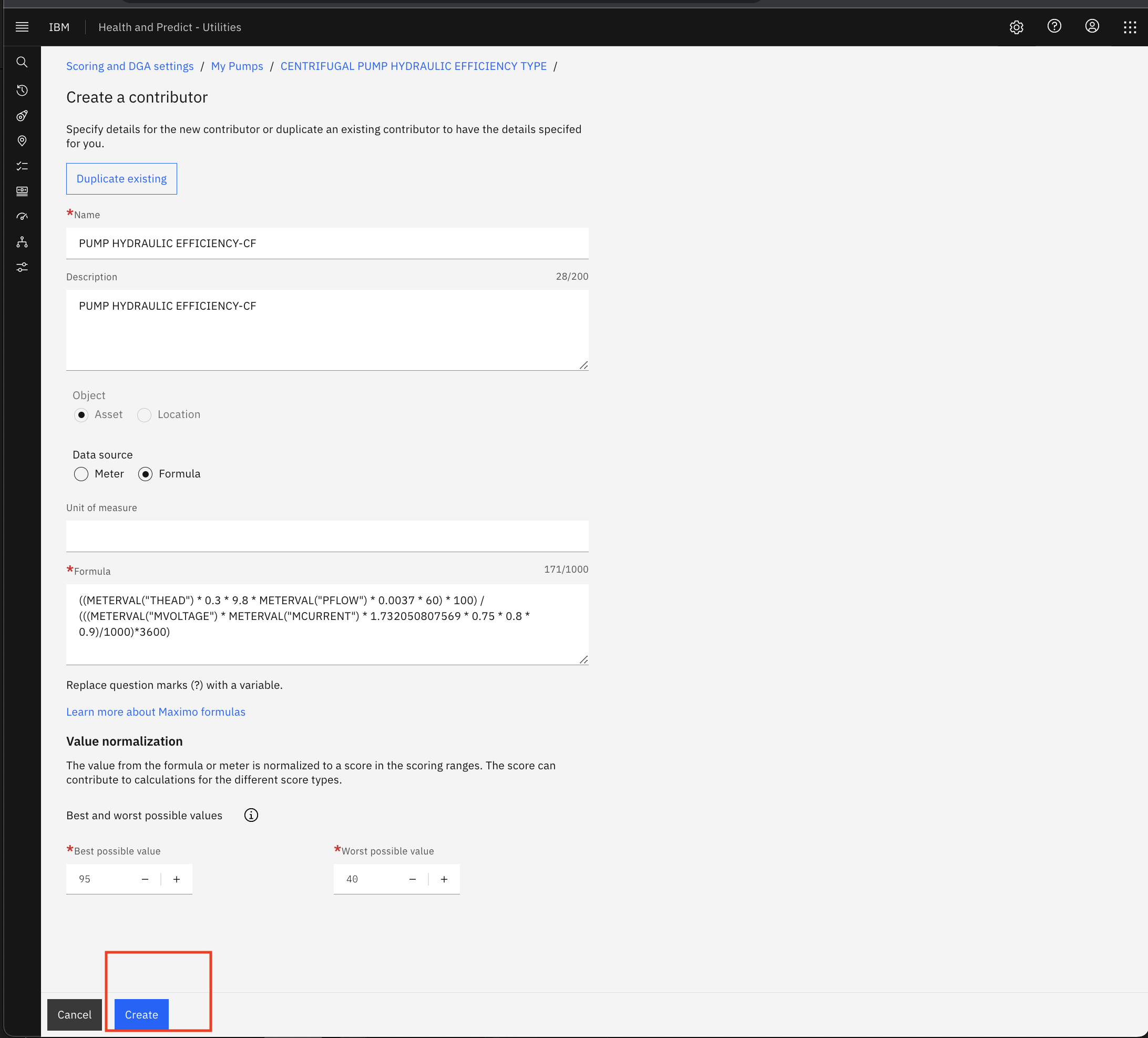Increase the best possible value

pyautogui.click(x=177, y=879)
